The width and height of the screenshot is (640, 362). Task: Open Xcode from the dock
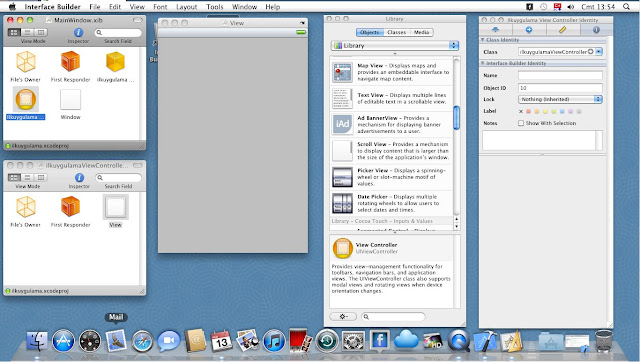485,340
